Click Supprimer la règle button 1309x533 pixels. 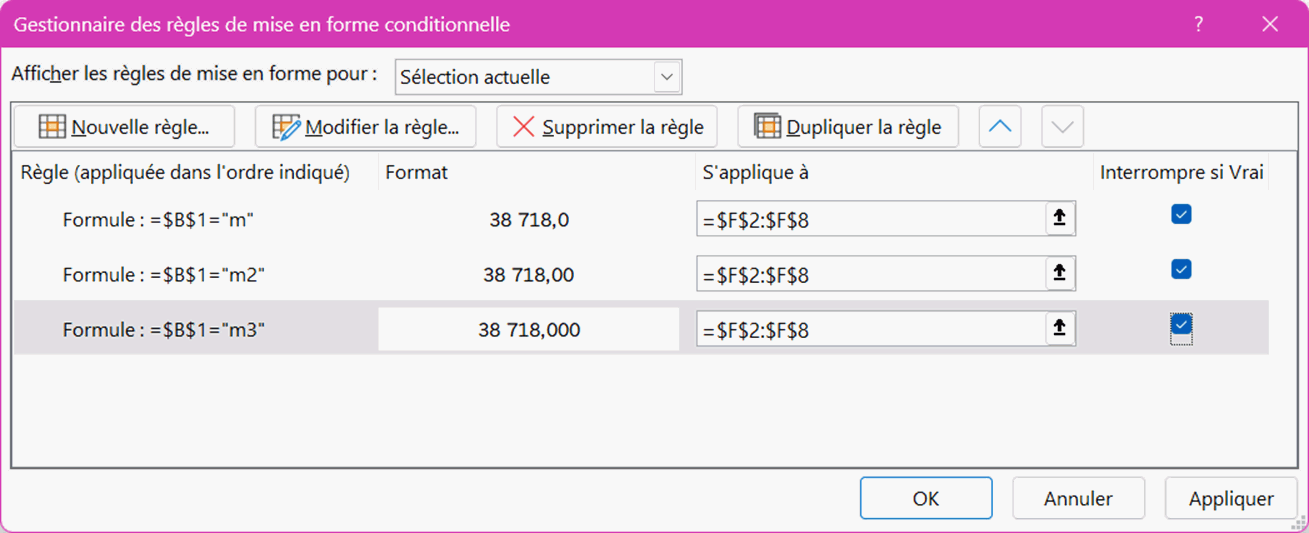pyautogui.click(x=607, y=127)
